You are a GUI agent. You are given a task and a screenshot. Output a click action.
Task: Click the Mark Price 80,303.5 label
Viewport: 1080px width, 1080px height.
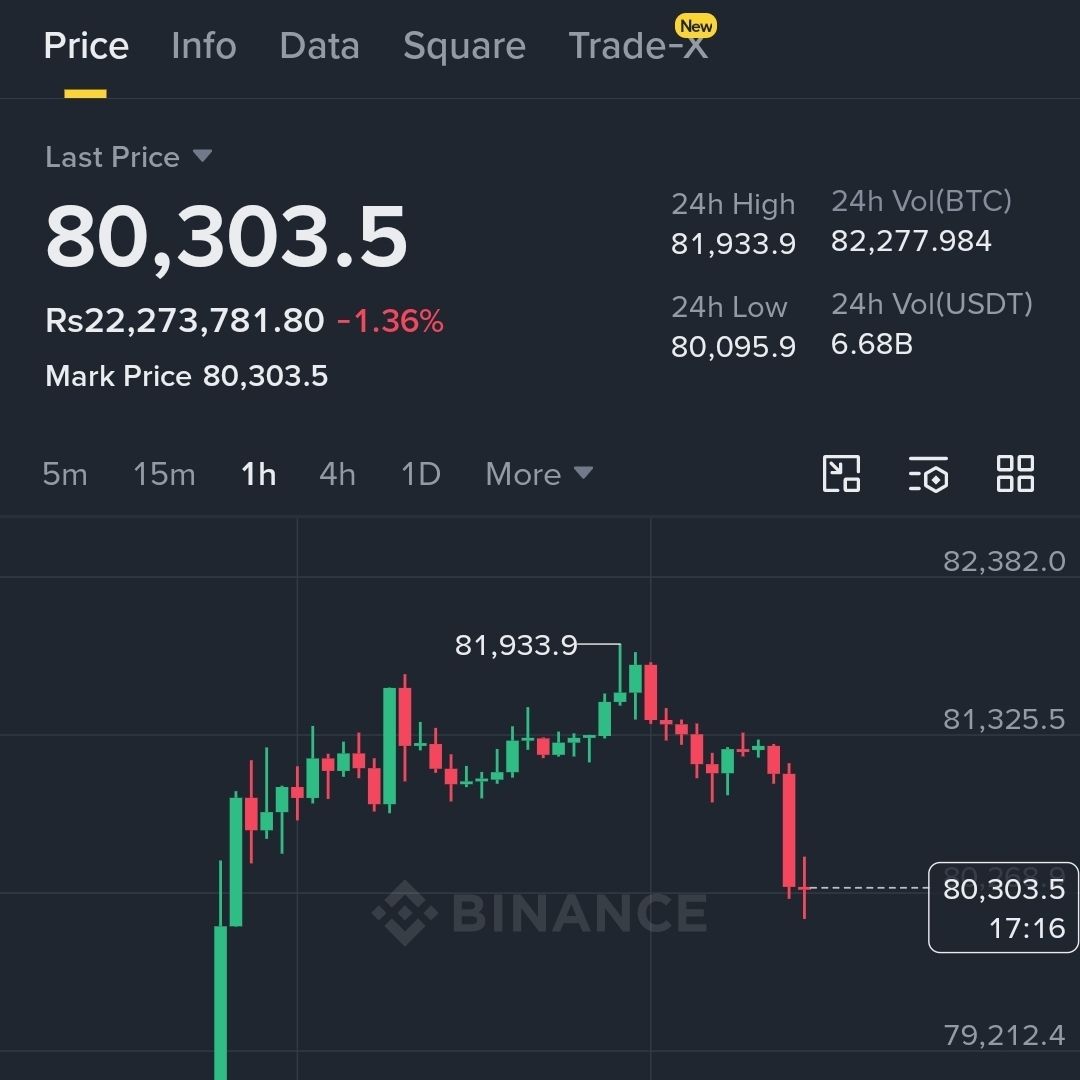click(x=186, y=376)
